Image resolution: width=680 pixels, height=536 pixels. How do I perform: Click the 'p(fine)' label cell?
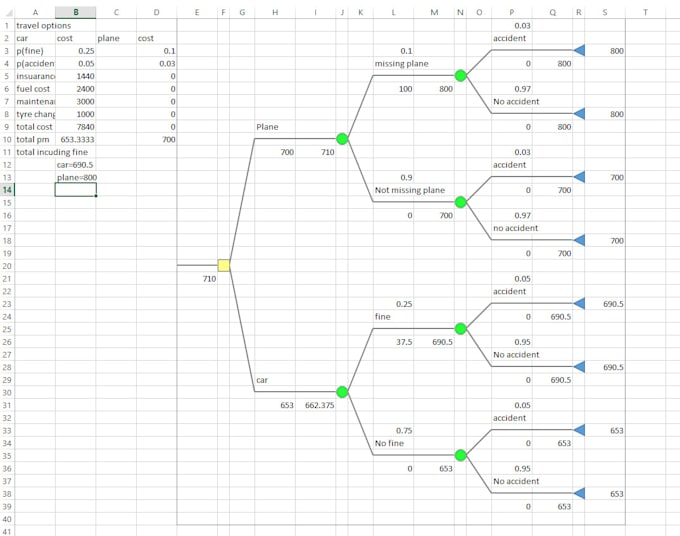[x=30, y=51]
